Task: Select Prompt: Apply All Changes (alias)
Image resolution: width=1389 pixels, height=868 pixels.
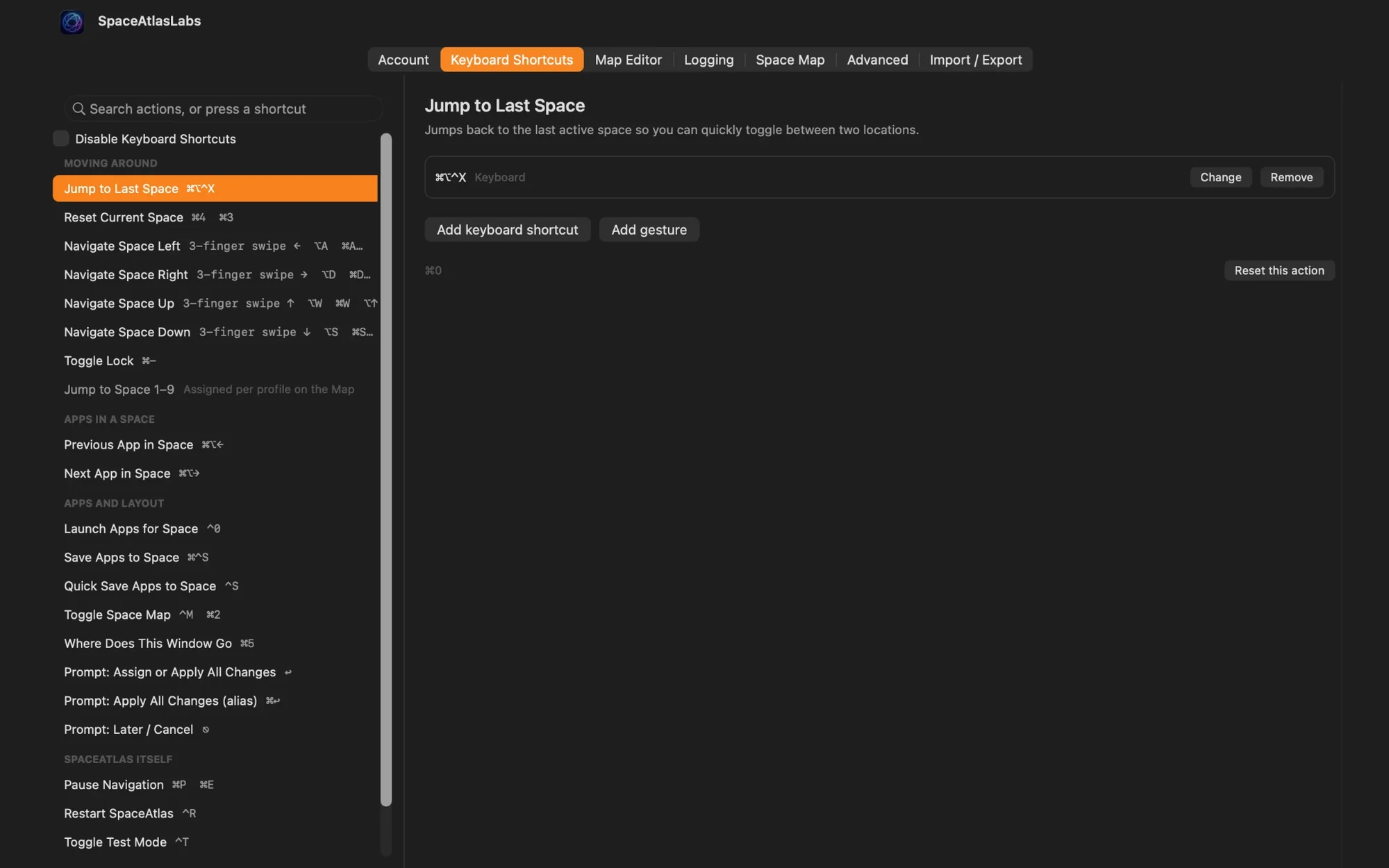Action: point(215,701)
